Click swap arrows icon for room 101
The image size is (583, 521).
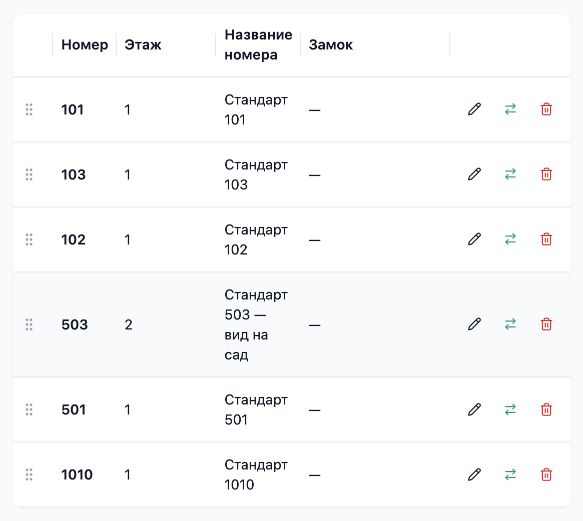tap(510, 109)
